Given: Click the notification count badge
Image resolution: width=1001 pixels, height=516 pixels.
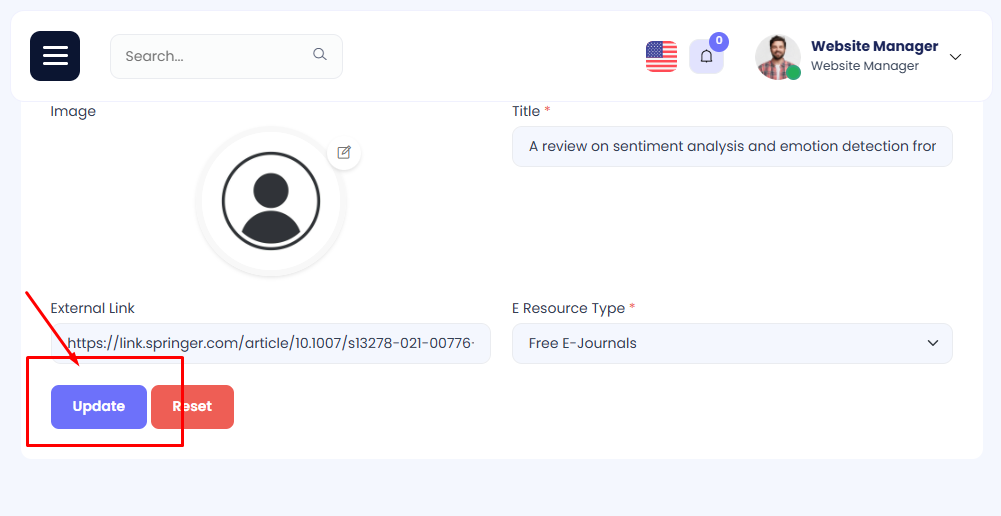Looking at the screenshot, I should (x=718, y=42).
